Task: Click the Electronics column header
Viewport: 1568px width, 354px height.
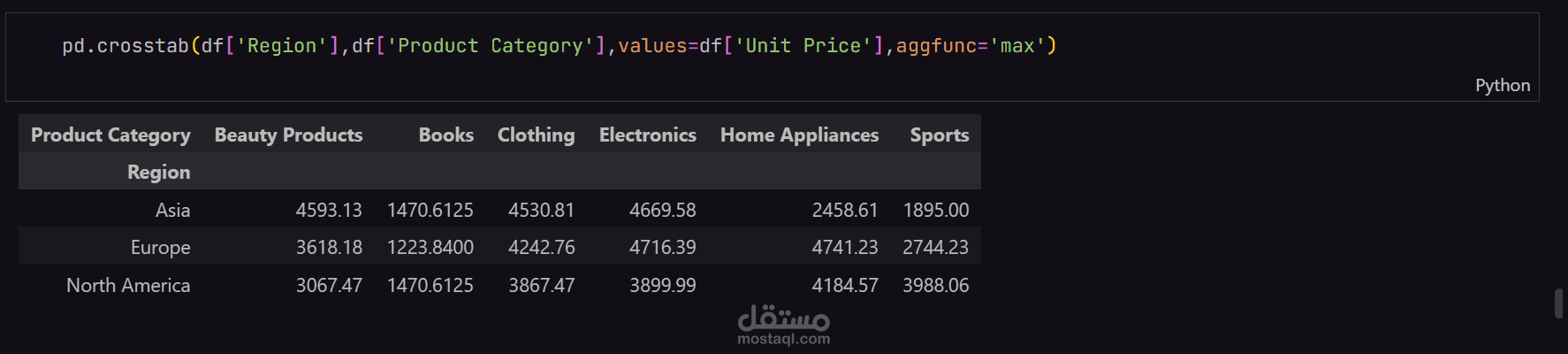Action: point(647,135)
